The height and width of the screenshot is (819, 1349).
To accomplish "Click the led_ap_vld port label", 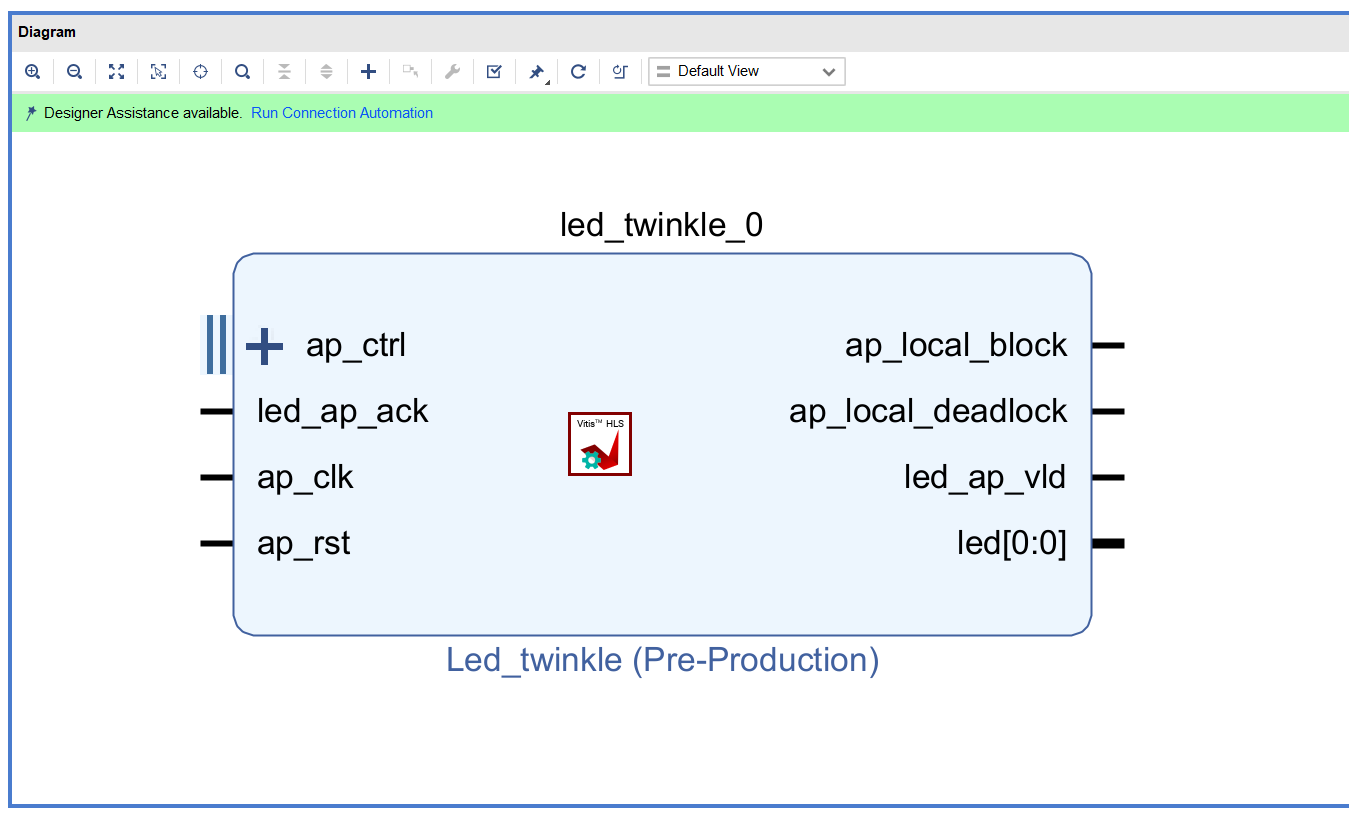I will pyautogui.click(x=985, y=478).
